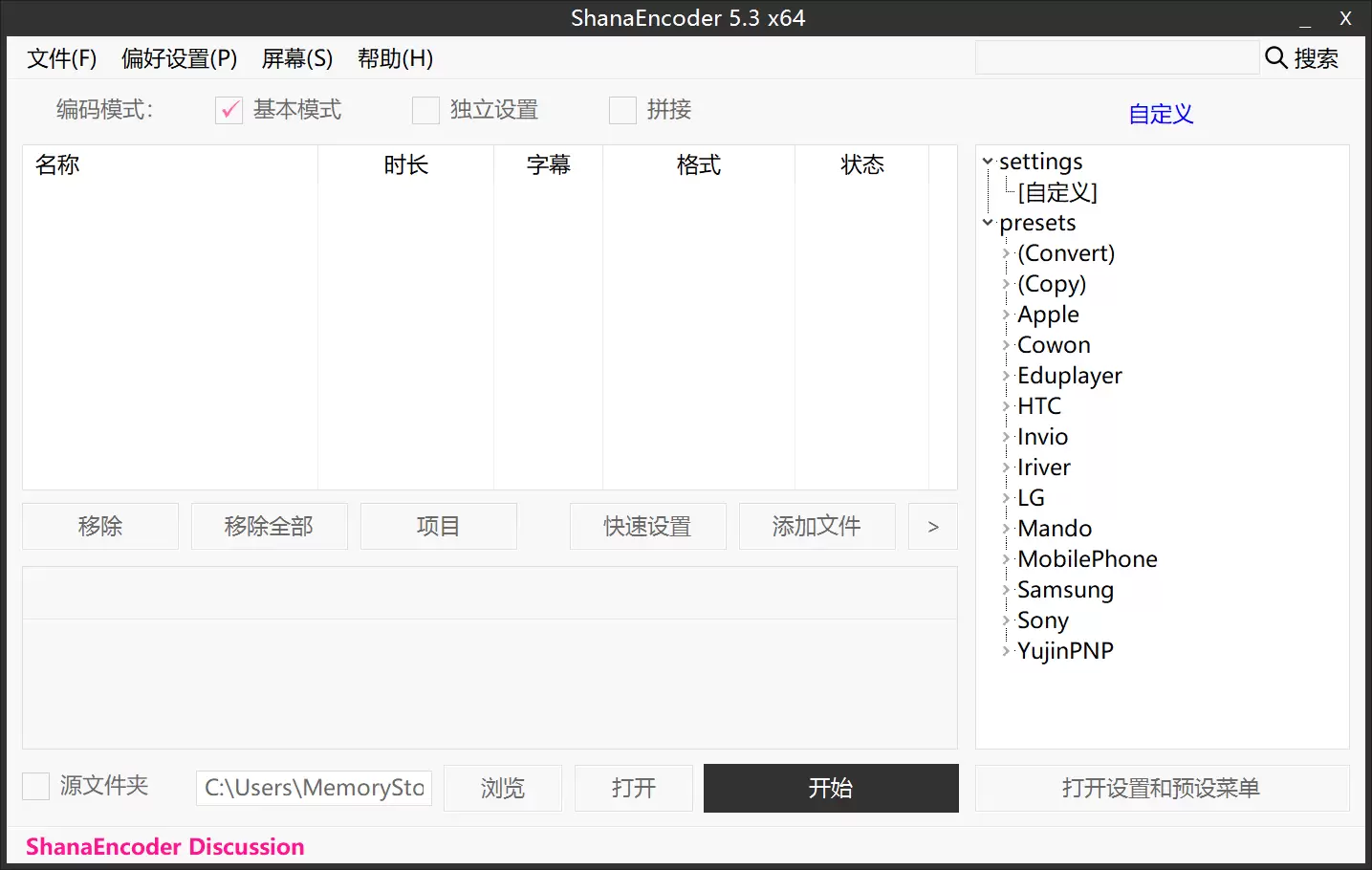Enable the 基本模式 checkbox
1372x870 pixels.
point(229,111)
